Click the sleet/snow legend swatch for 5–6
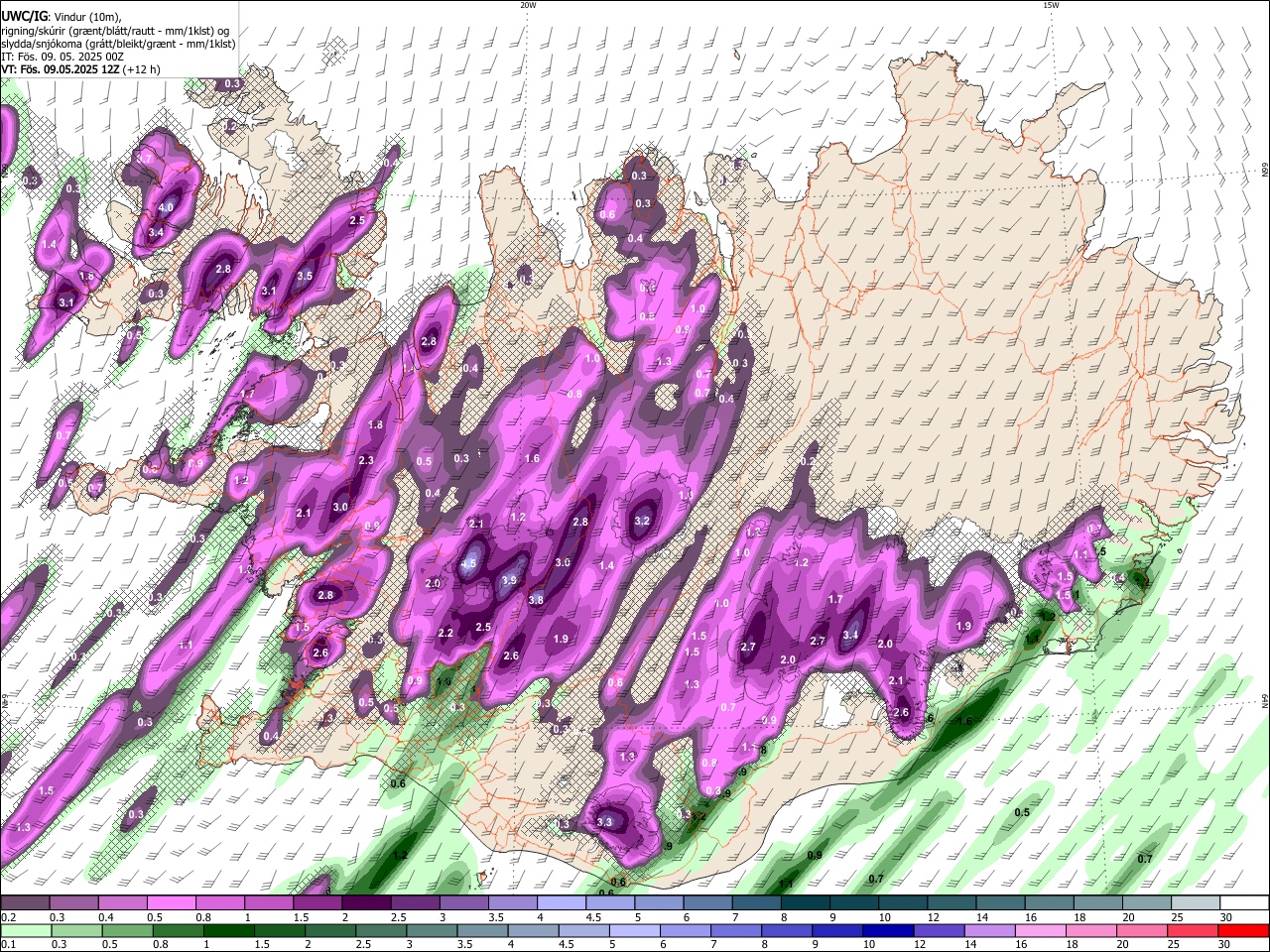1270x952 pixels. [x=659, y=903]
